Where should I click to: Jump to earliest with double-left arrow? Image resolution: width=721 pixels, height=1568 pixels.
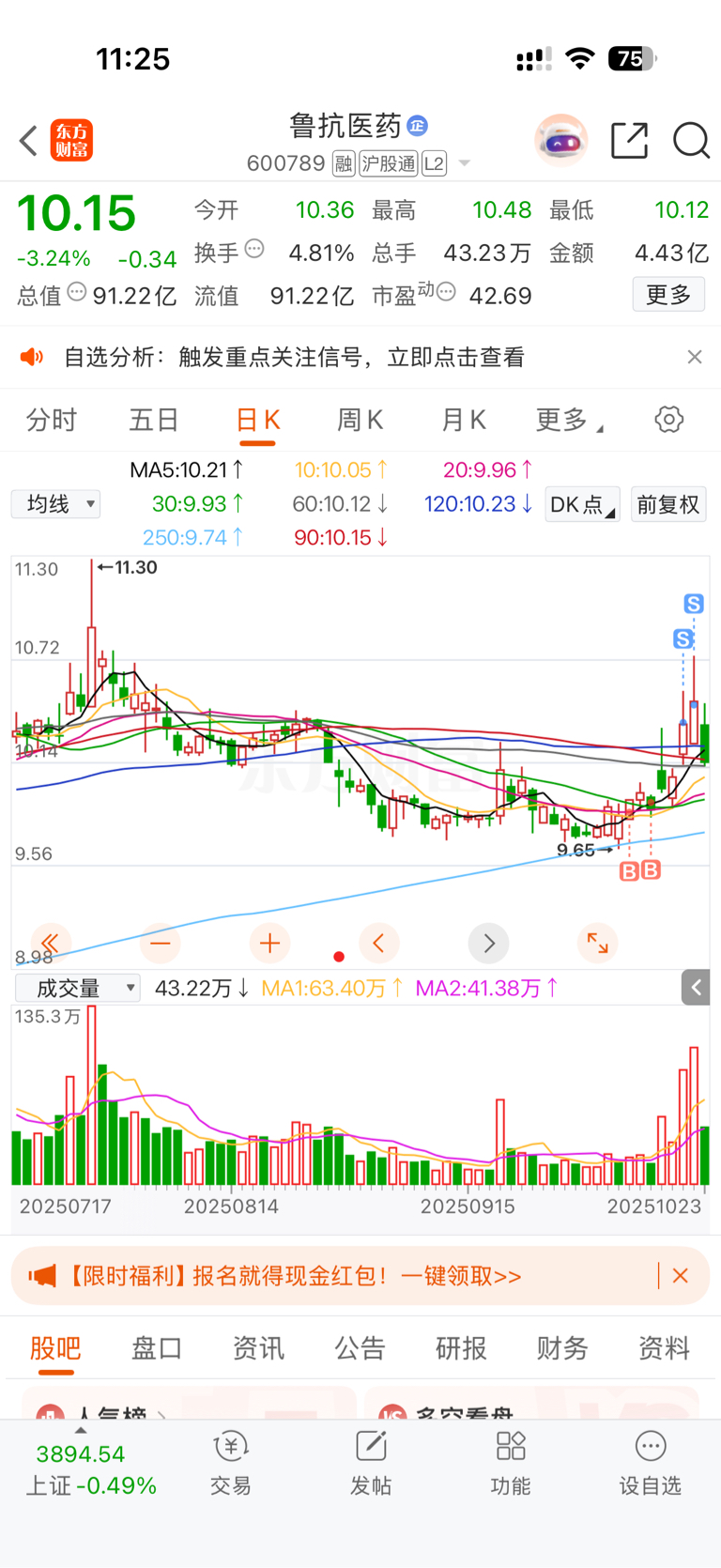click(51, 943)
